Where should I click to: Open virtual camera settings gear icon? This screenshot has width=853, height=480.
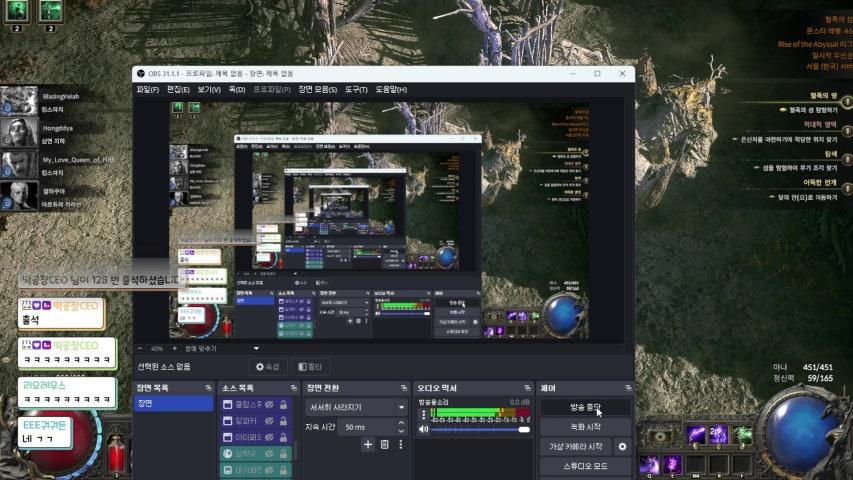[622, 447]
